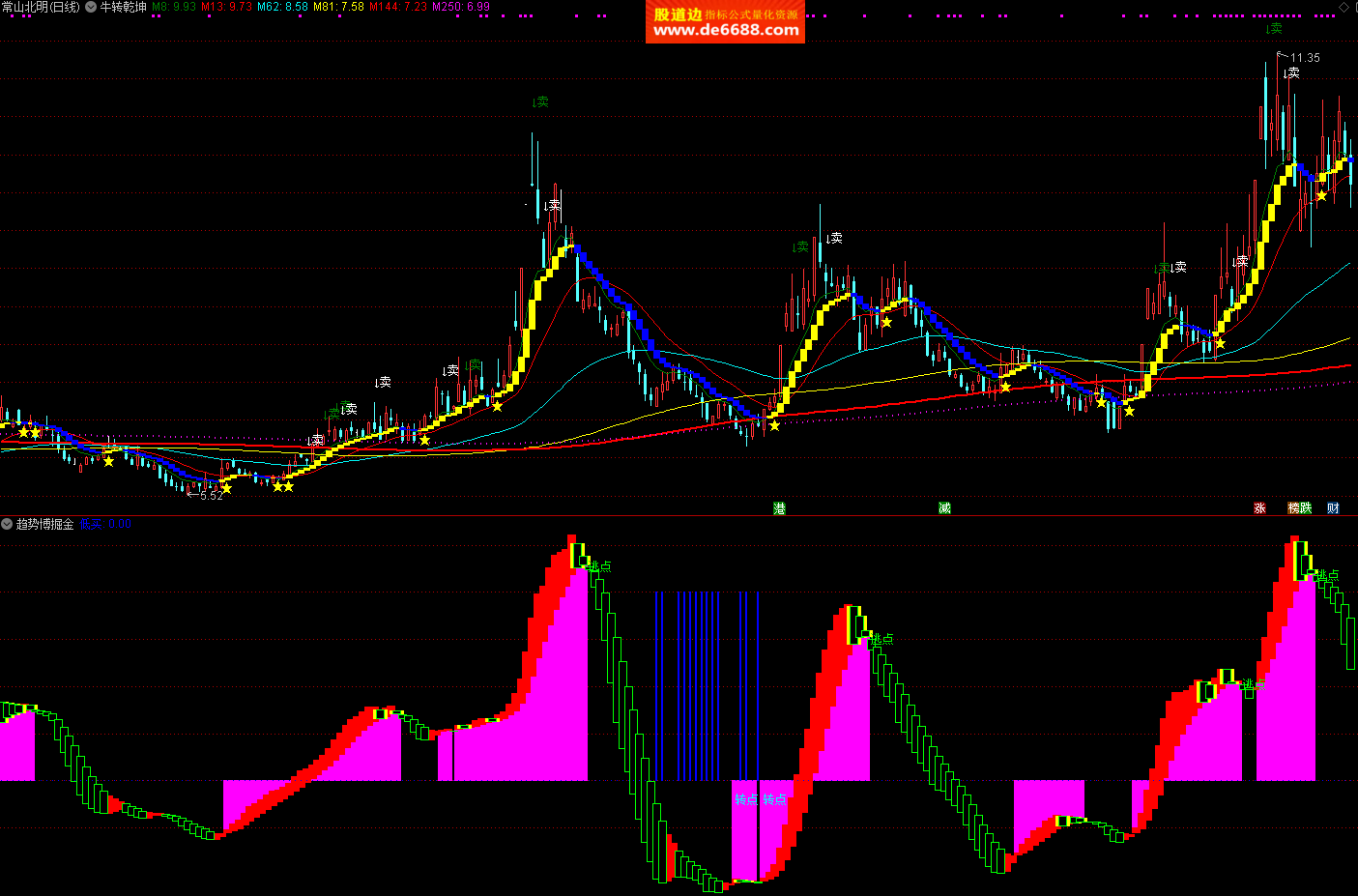The image size is (1358, 896).
Task: Click the green 减 event marker icon
Action: pyautogui.click(x=944, y=508)
